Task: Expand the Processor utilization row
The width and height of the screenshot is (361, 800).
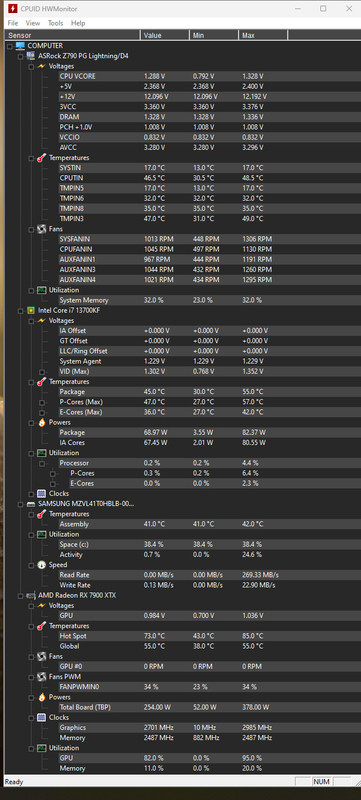Action: click(x=41, y=464)
